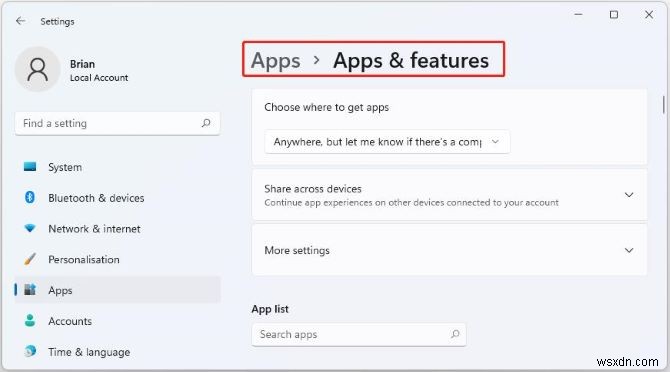This screenshot has width=670, height=372.
Task: Open the 'Anywhere, but let me know' dropdown
Action: click(x=387, y=142)
